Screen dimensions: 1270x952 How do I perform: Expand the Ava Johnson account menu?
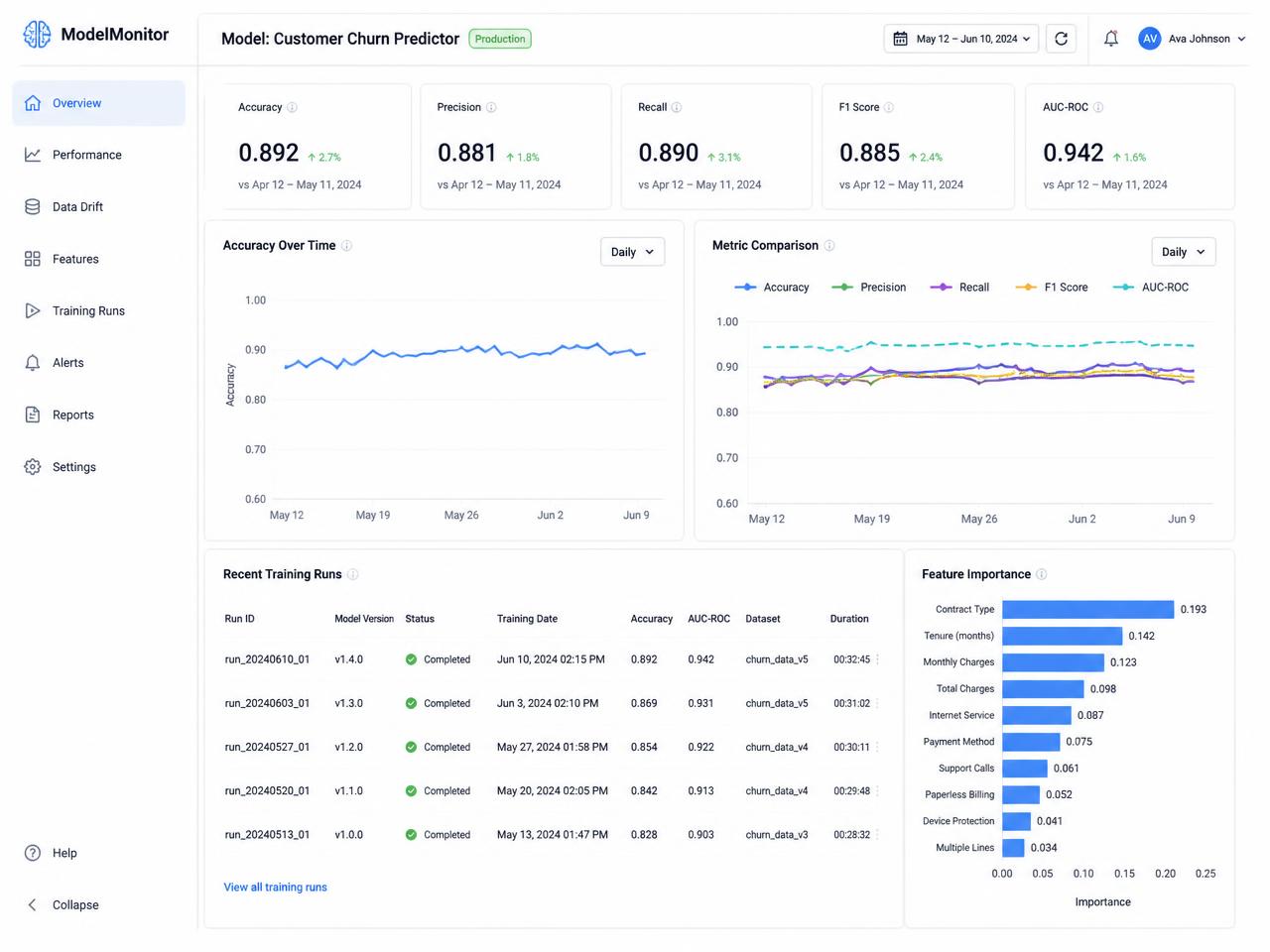click(x=1192, y=39)
